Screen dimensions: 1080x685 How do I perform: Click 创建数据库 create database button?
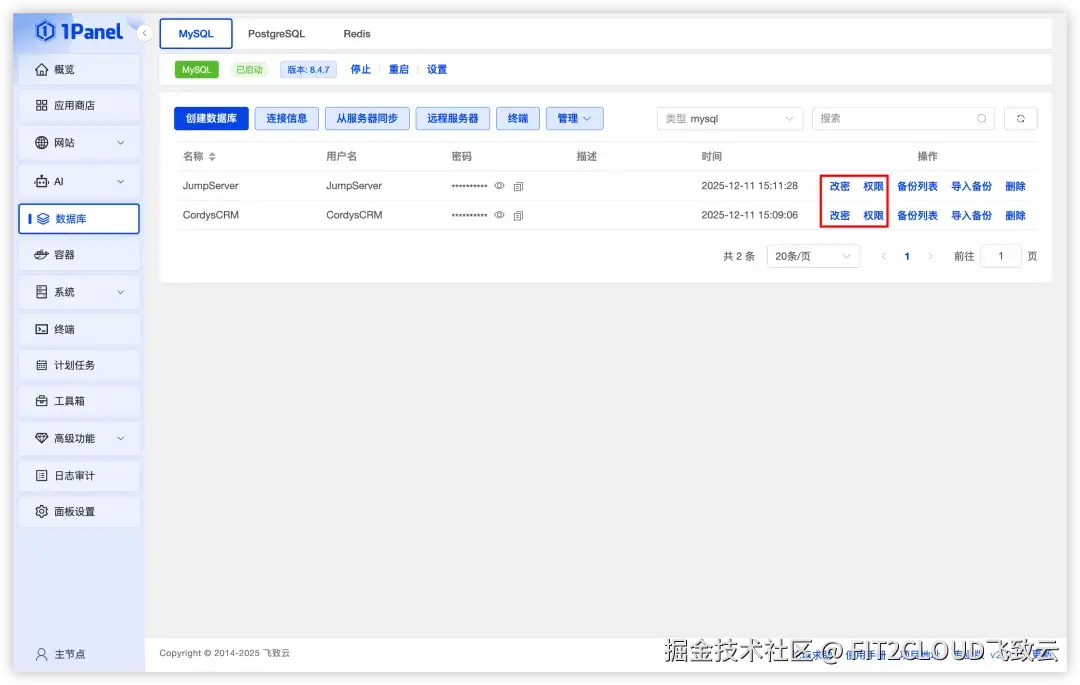pyautogui.click(x=211, y=118)
